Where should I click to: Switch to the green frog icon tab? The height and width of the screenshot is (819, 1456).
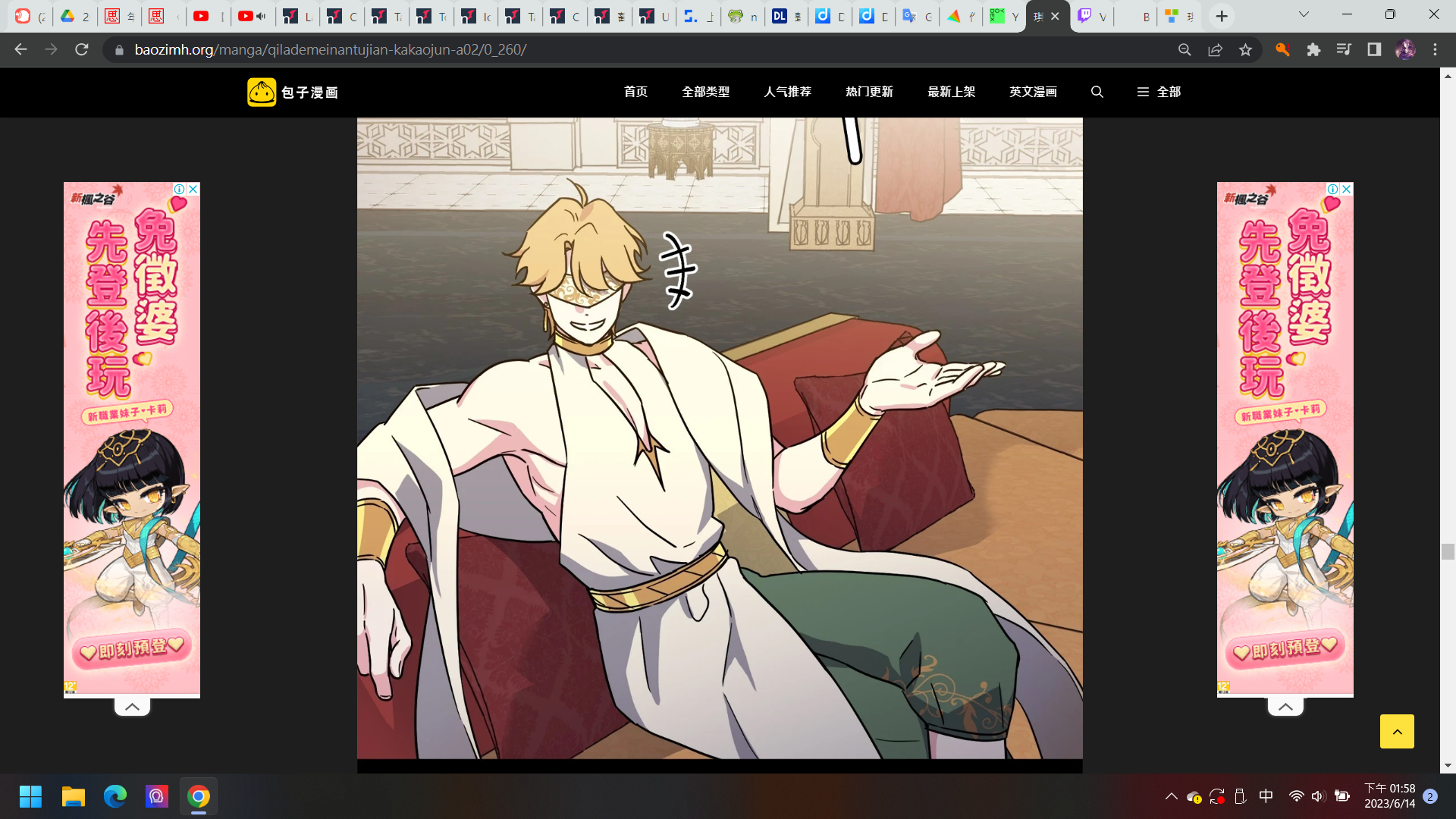coord(742,16)
